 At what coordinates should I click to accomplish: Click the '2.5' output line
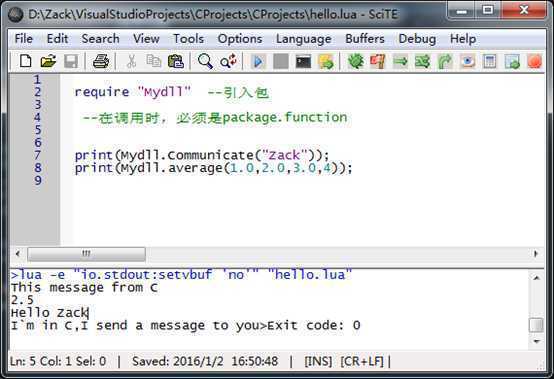point(22,300)
